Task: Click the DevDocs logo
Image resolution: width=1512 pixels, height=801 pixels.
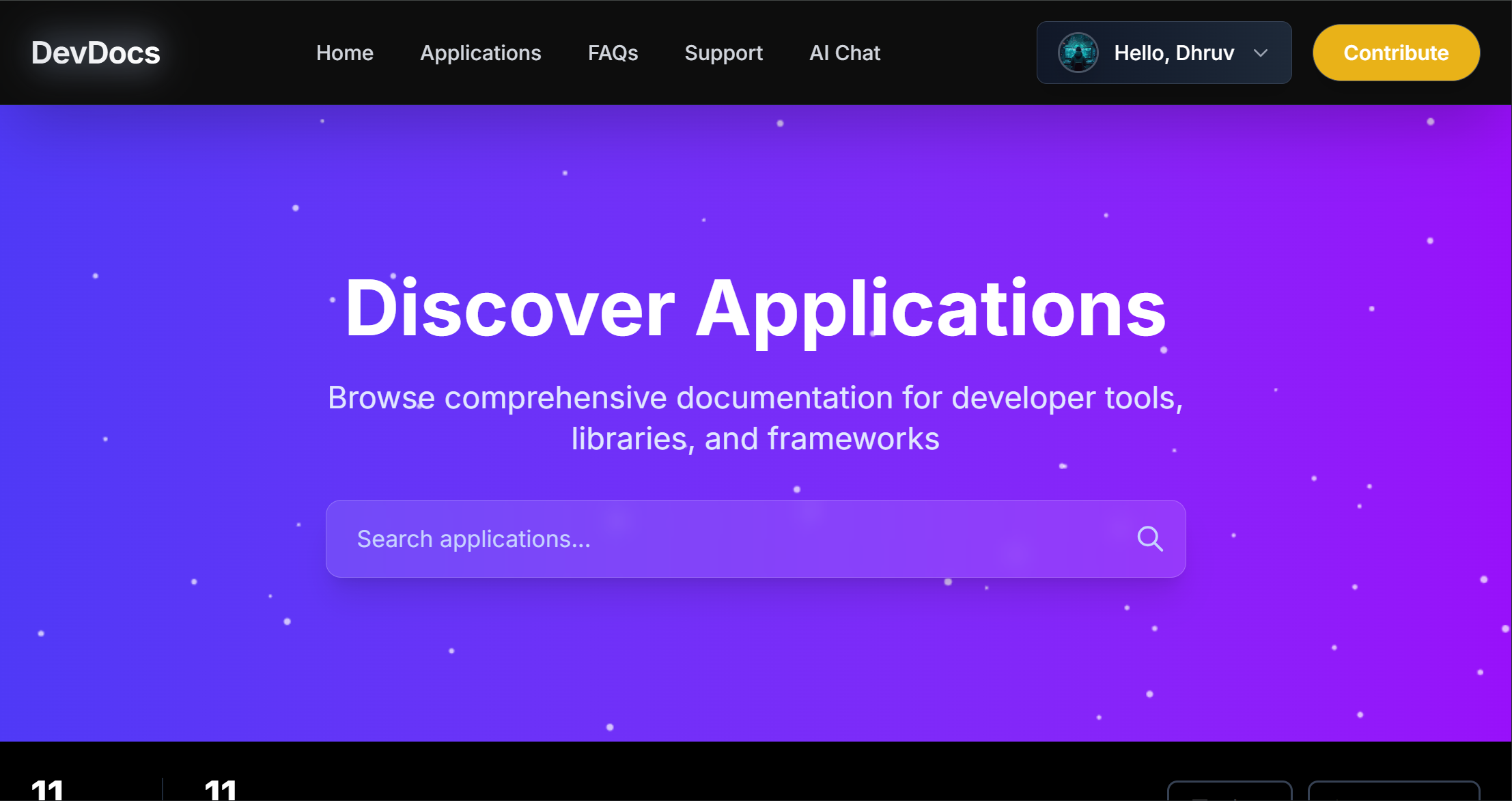Action: pyautogui.click(x=96, y=53)
